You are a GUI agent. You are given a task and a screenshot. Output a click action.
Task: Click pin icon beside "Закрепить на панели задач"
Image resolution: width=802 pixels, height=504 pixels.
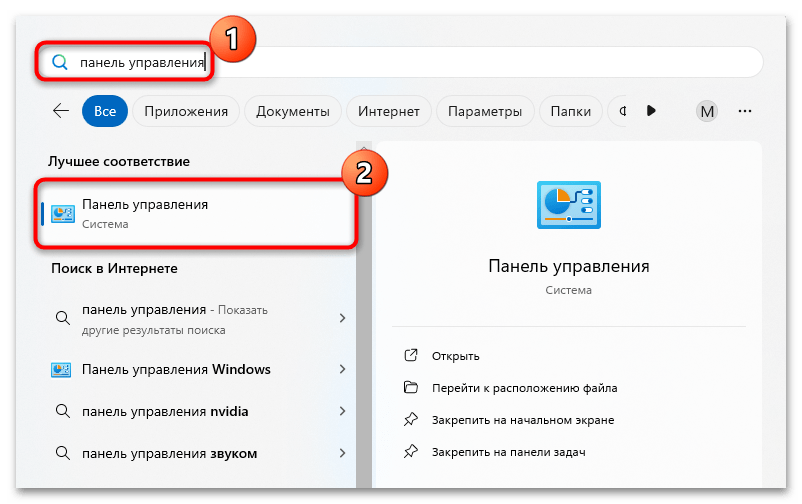click(411, 451)
